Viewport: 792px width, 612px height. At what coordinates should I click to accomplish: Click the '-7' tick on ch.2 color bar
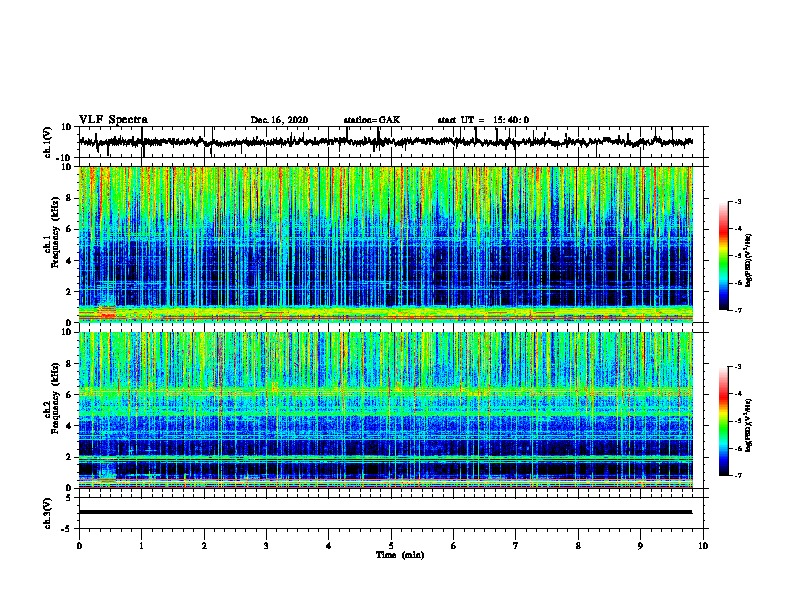pyautogui.click(x=738, y=475)
